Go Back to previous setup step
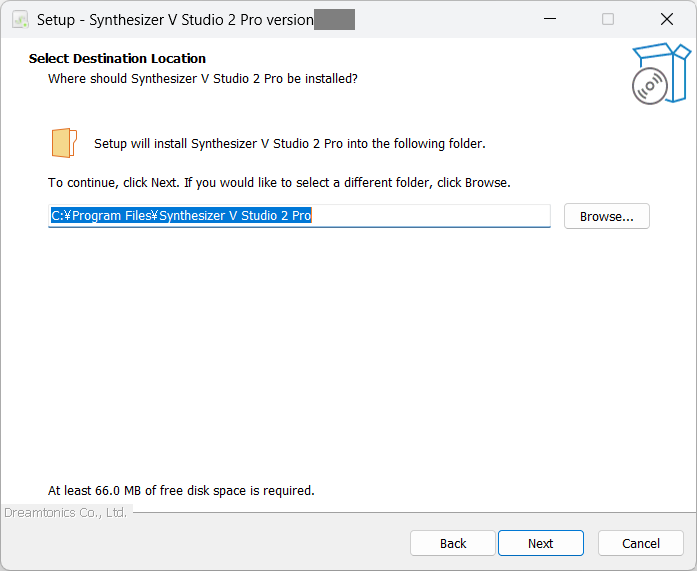The height and width of the screenshot is (571, 697). (453, 543)
